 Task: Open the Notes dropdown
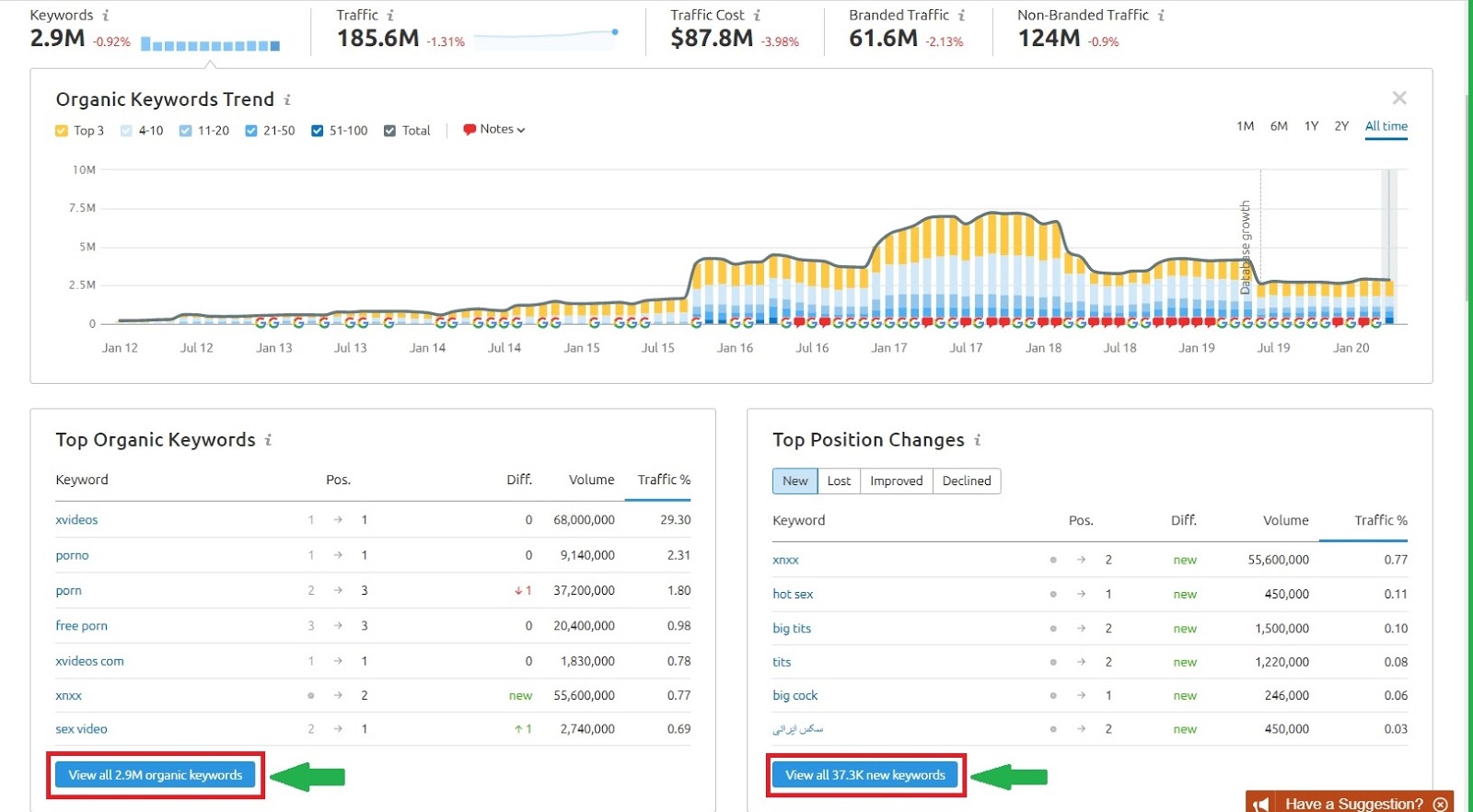click(x=494, y=130)
